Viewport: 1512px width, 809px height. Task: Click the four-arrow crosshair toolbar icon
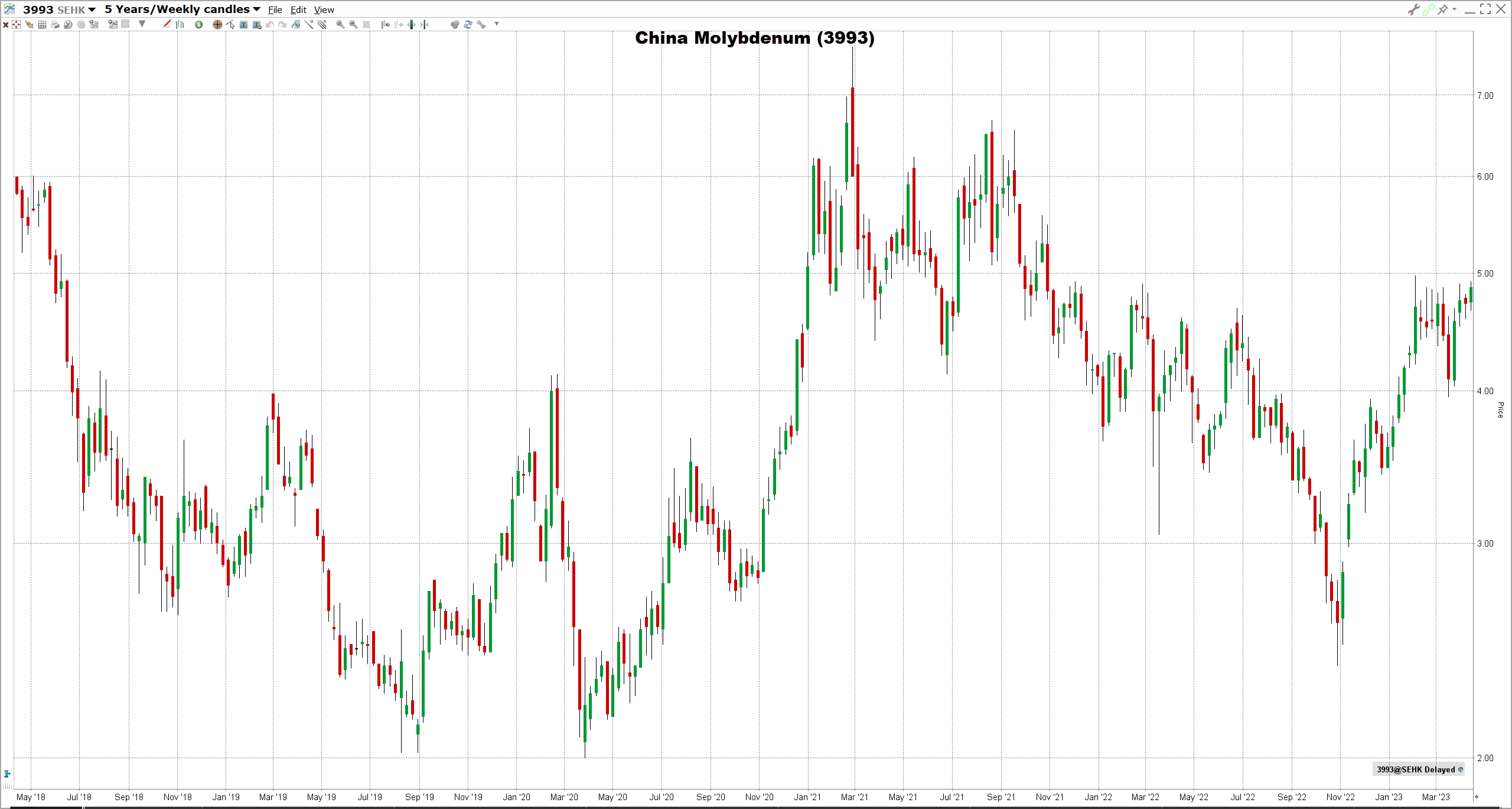(x=16, y=24)
